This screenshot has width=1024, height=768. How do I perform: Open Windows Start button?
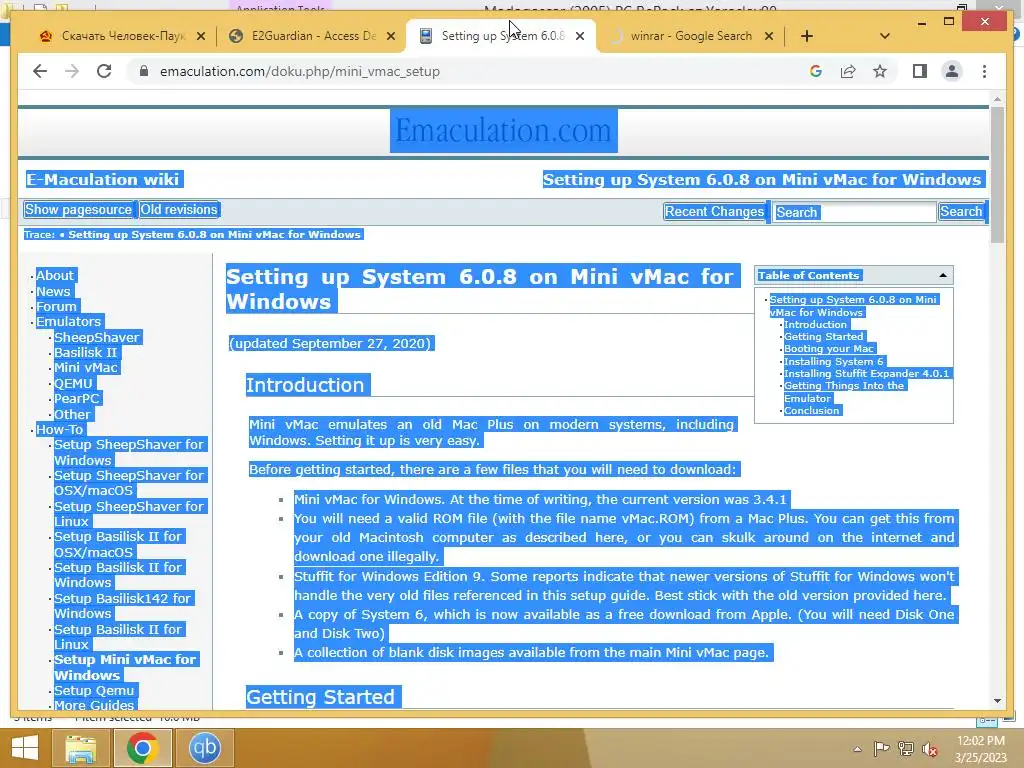click(25, 748)
